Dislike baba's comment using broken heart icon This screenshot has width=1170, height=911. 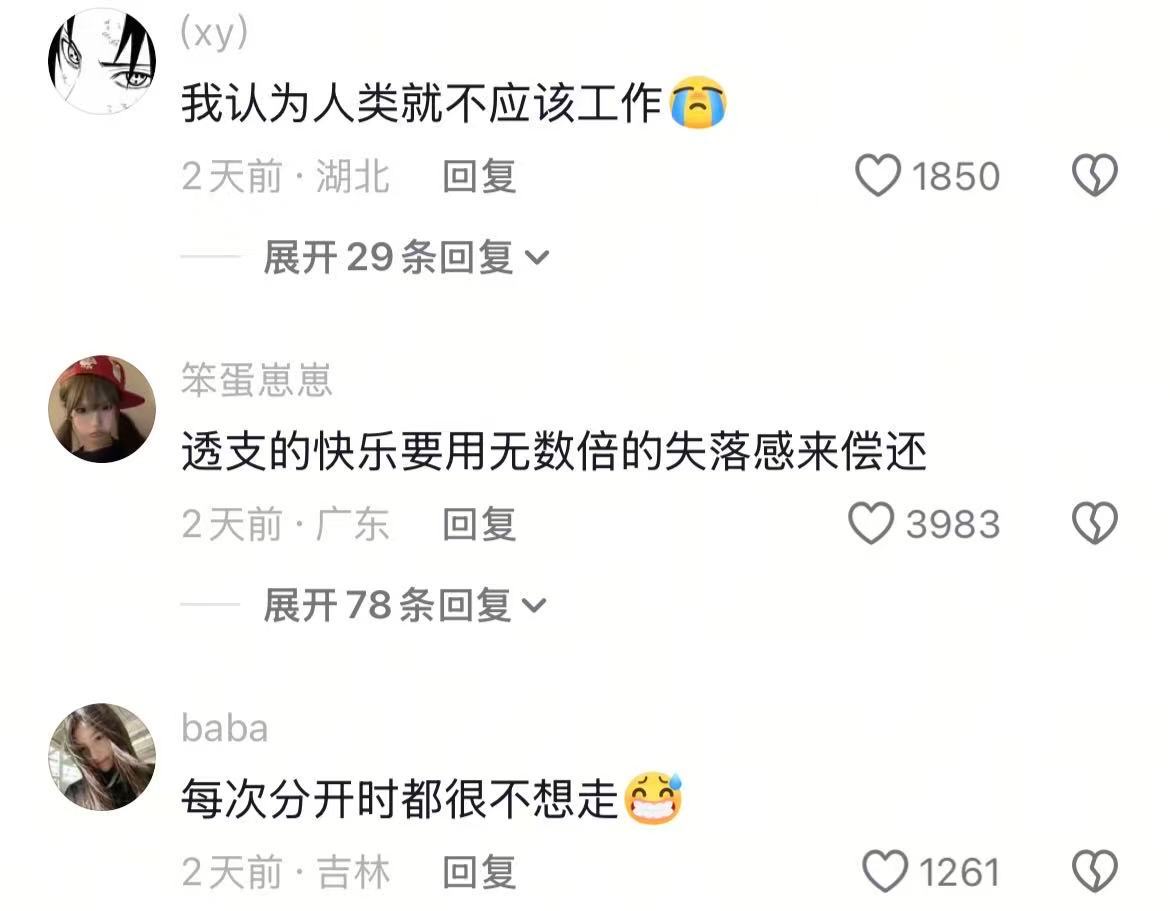(1095, 871)
